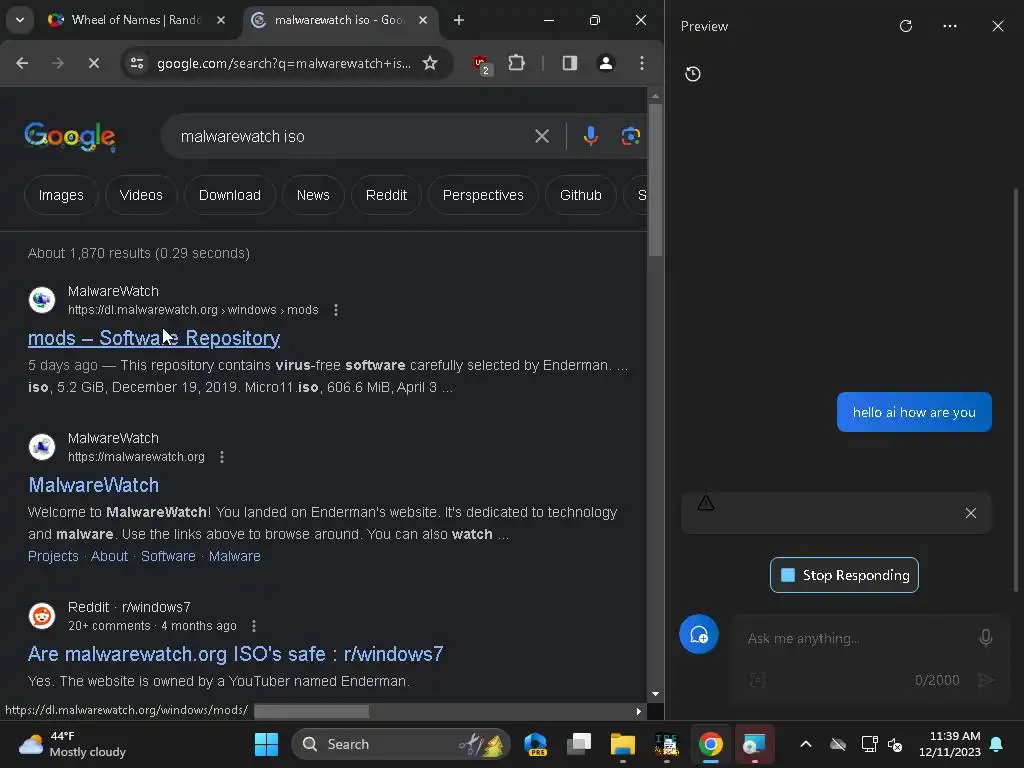
Task: Open a new browser tab
Action: pos(458,20)
